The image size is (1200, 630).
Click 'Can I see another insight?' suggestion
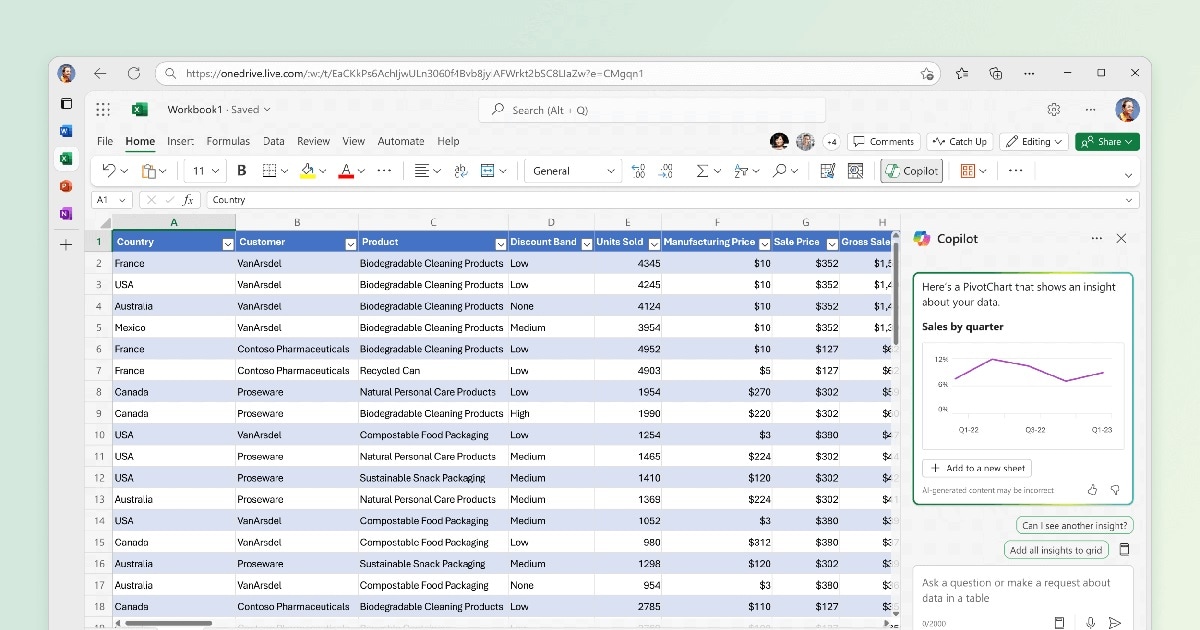tap(1074, 525)
